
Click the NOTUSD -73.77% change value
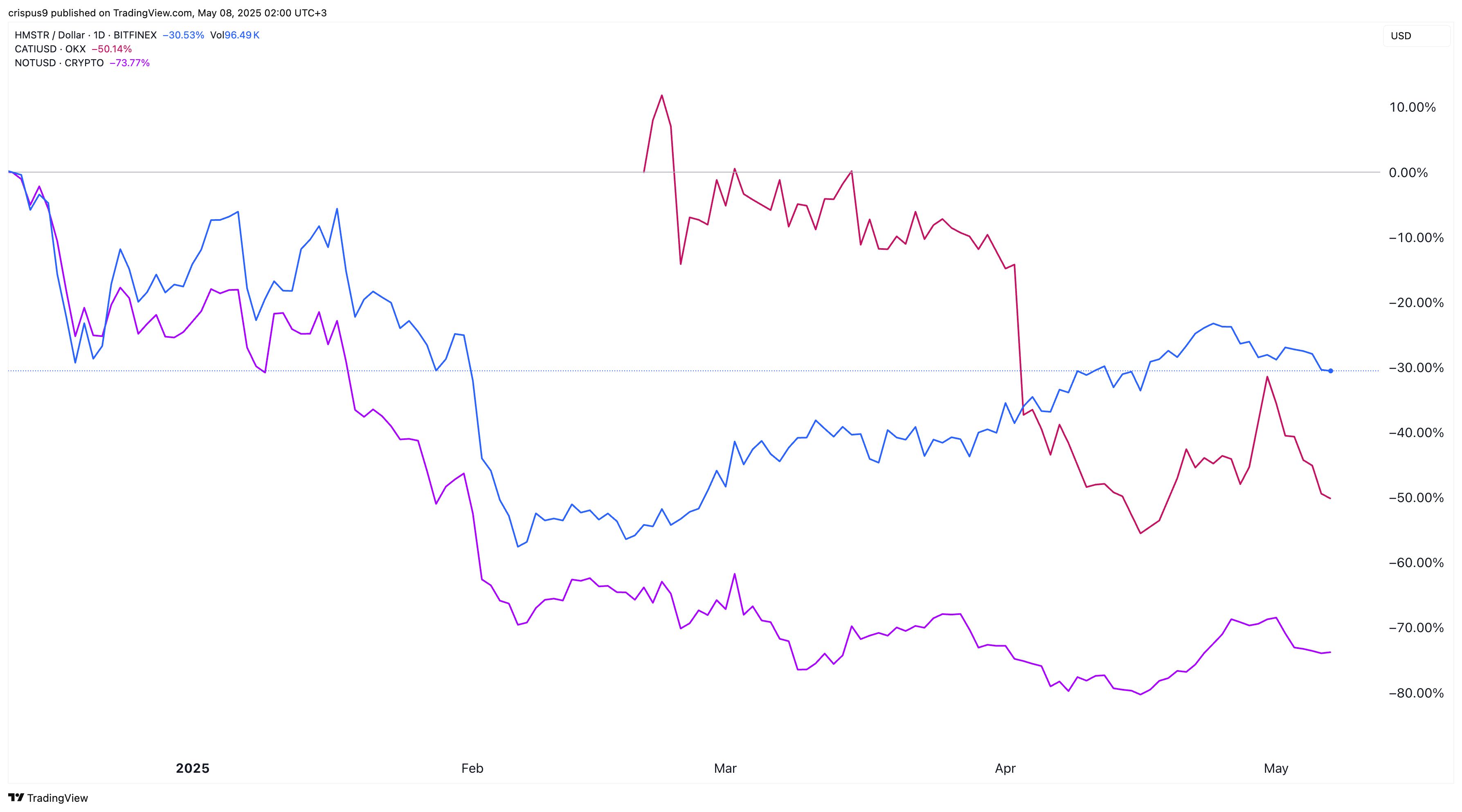(x=129, y=63)
